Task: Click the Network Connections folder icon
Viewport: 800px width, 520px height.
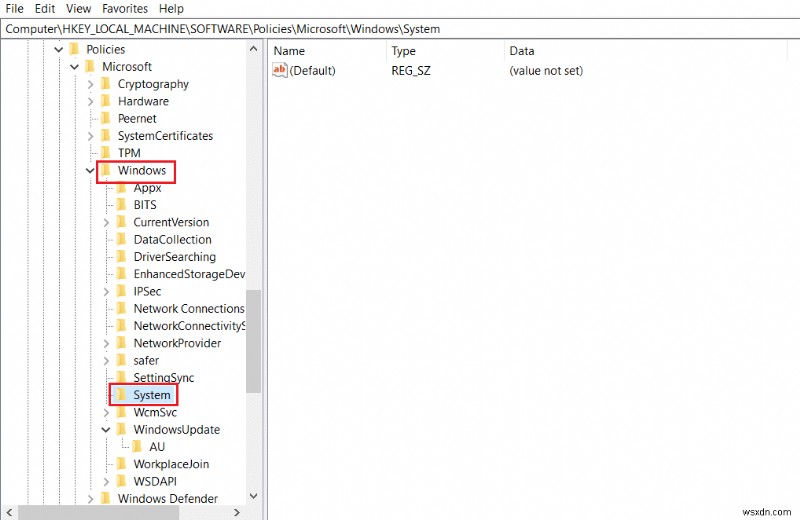Action: tap(121, 309)
